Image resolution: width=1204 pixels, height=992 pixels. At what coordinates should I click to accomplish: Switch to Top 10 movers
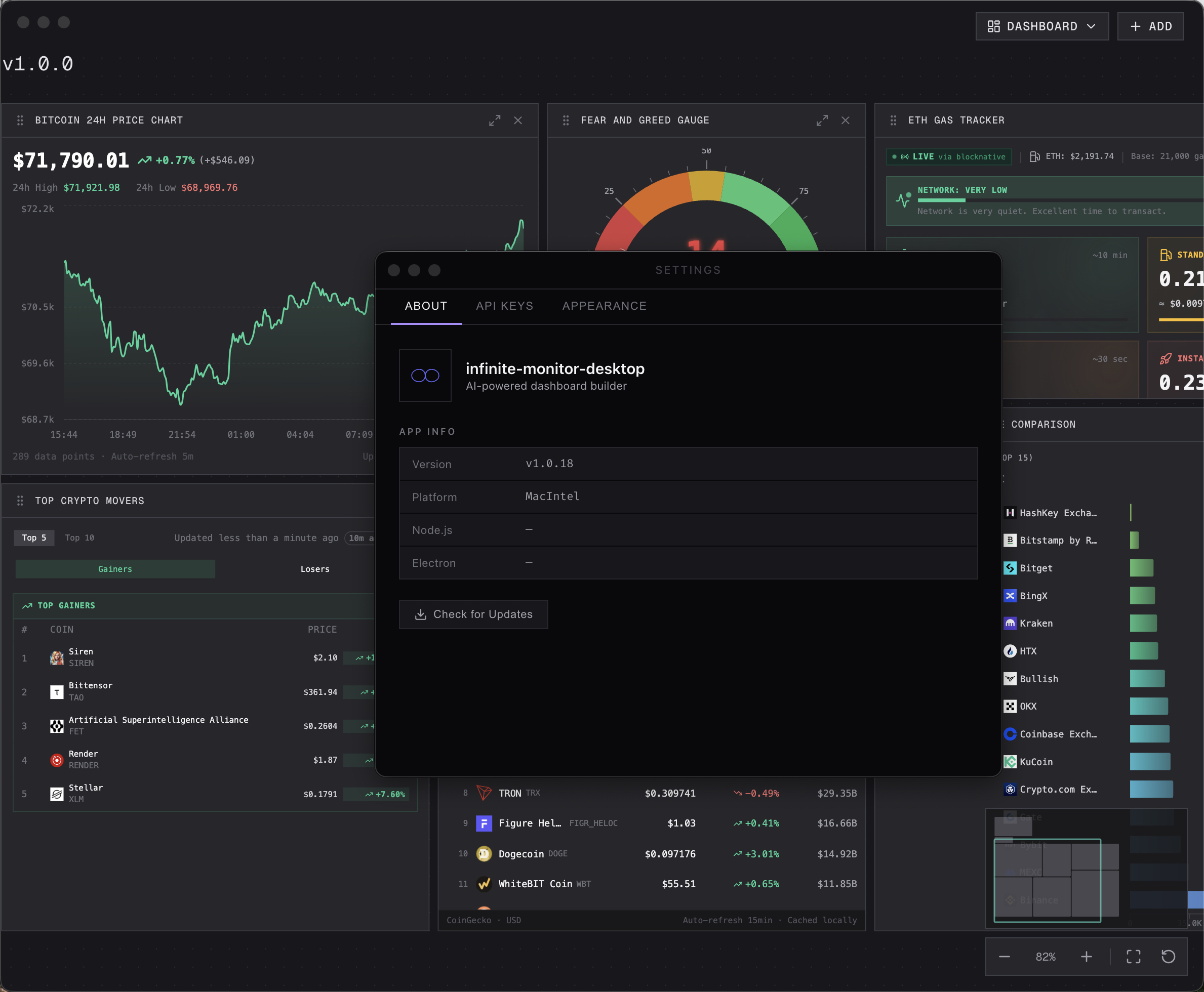point(79,538)
